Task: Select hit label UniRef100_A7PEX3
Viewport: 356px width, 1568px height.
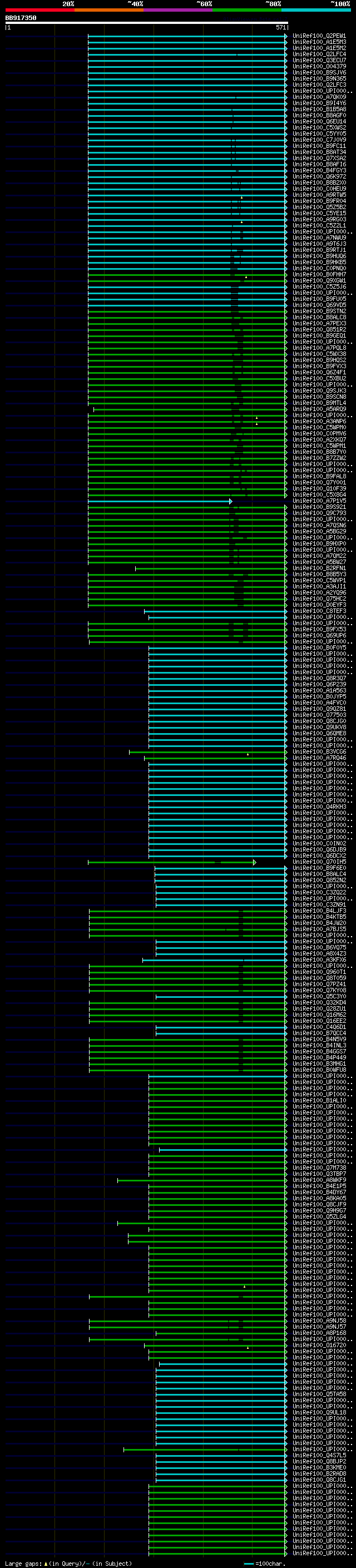Action: pos(319,323)
